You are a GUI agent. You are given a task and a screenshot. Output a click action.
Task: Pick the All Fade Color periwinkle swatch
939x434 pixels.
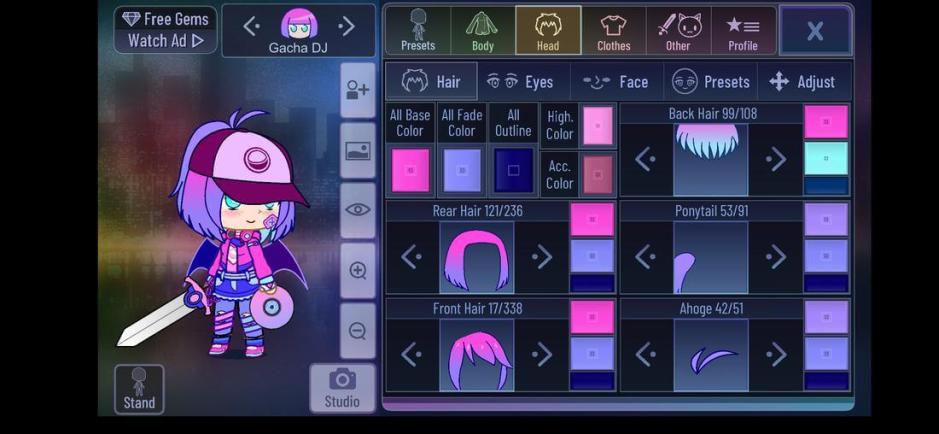tap(462, 171)
